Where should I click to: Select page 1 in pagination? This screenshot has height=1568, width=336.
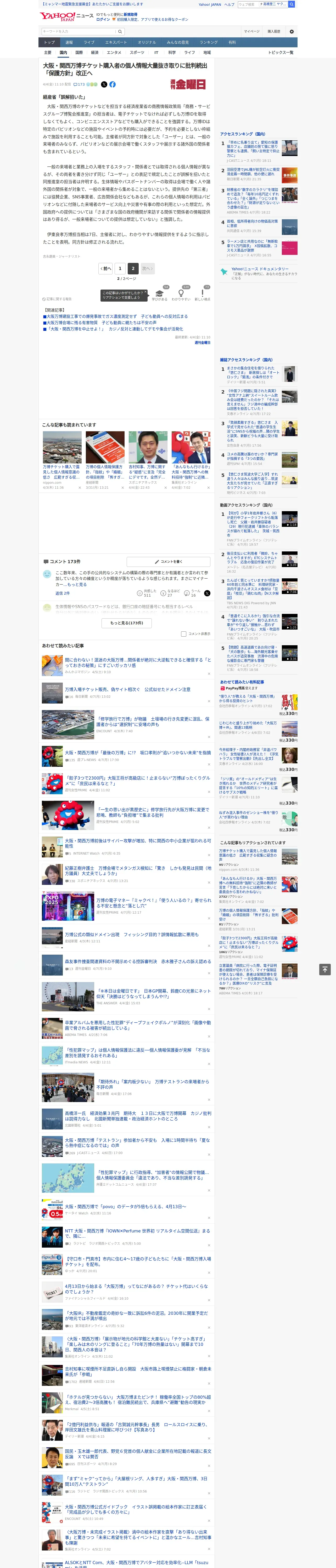tap(120, 268)
